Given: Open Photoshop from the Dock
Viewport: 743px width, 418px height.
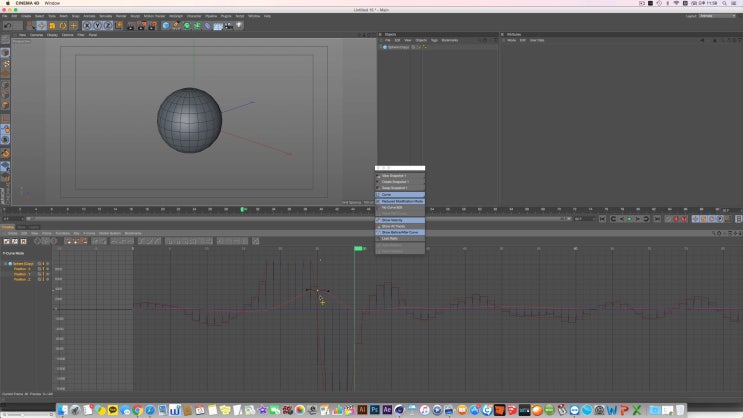Looking at the screenshot, I should (375, 409).
